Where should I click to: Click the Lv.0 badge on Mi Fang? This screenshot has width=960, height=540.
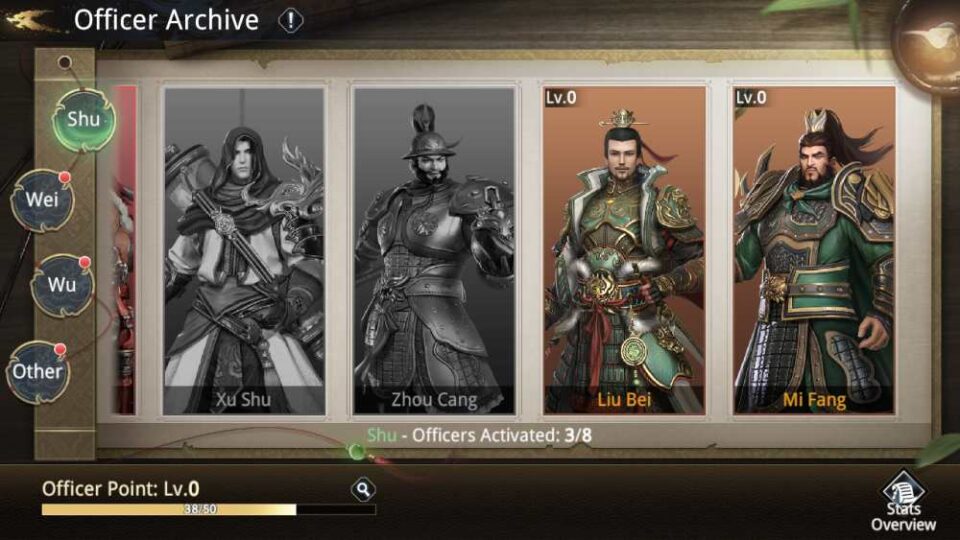(751, 97)
